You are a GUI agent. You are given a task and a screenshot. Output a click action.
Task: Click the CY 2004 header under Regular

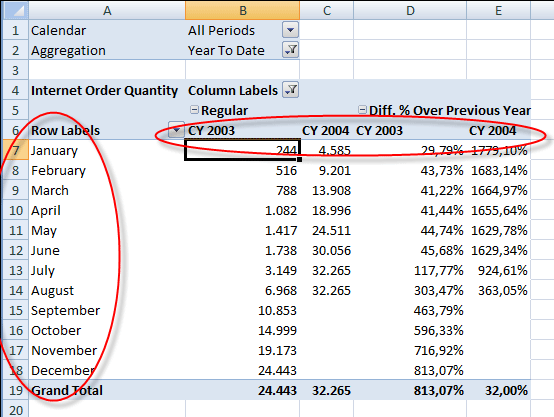(326, 130)
